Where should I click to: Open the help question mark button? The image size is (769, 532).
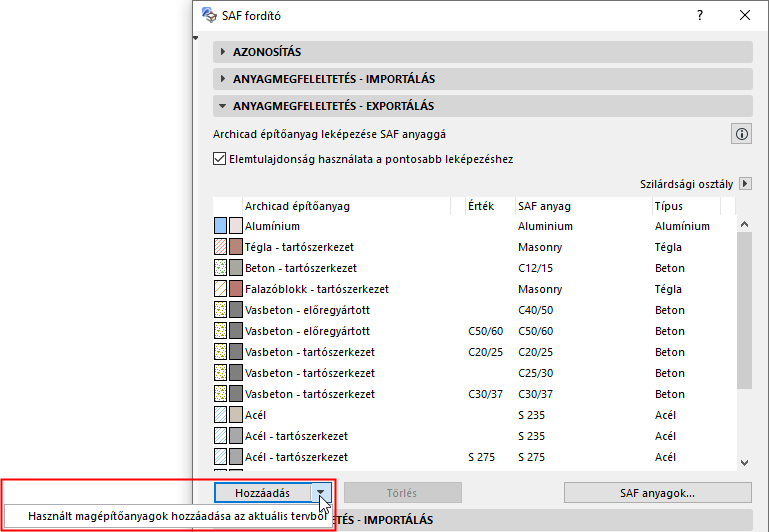(x=700, y=15)
